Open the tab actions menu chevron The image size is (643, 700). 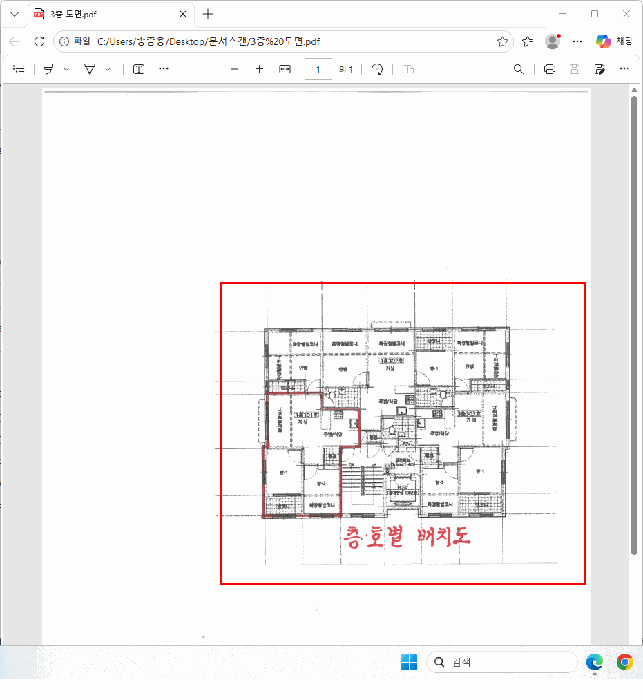coord(14,14)
